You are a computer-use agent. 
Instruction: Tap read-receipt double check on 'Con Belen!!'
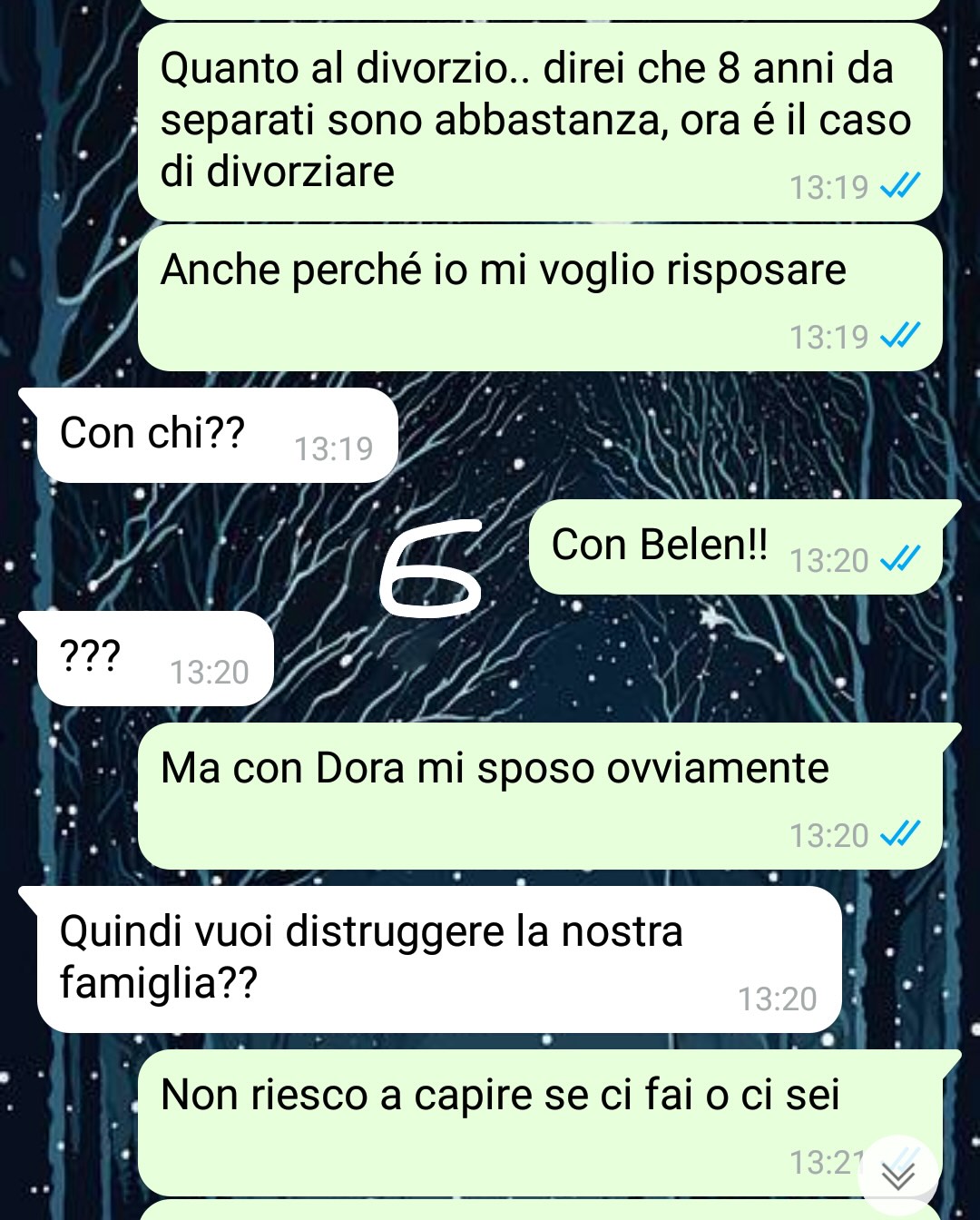coord(900,559)
